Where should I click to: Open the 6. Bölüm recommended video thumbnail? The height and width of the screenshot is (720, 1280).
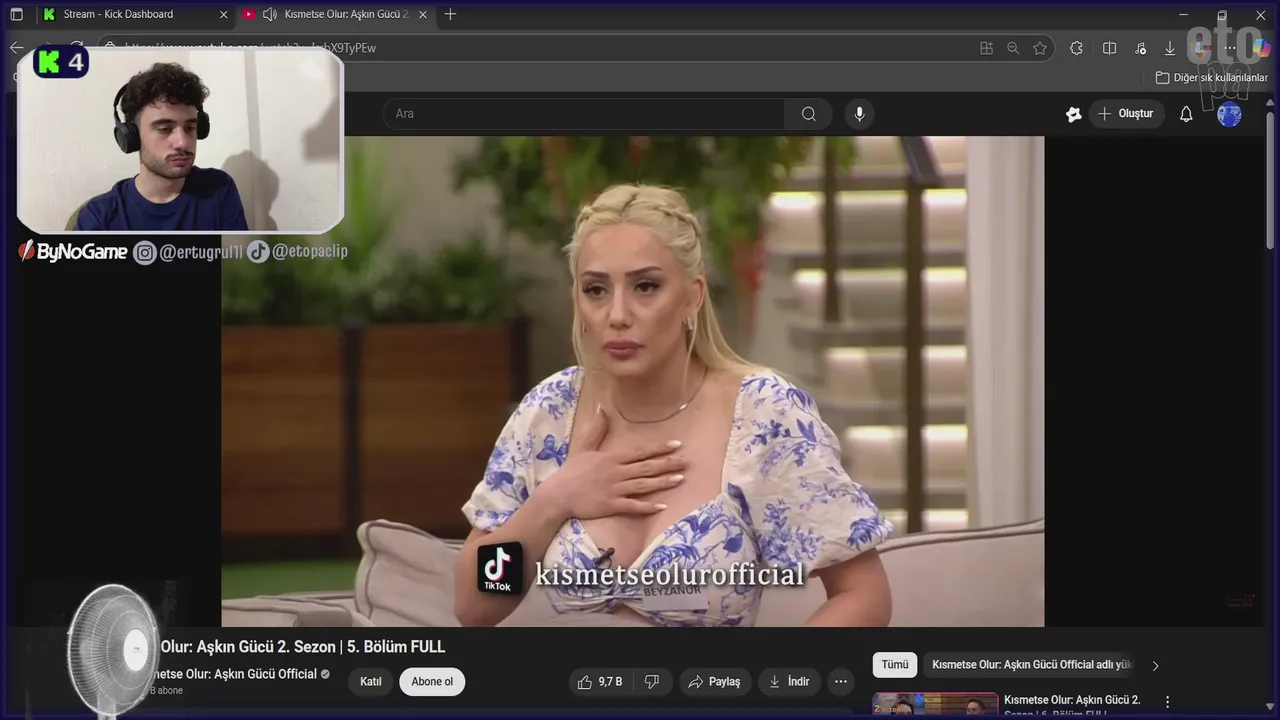click(935, 706)
